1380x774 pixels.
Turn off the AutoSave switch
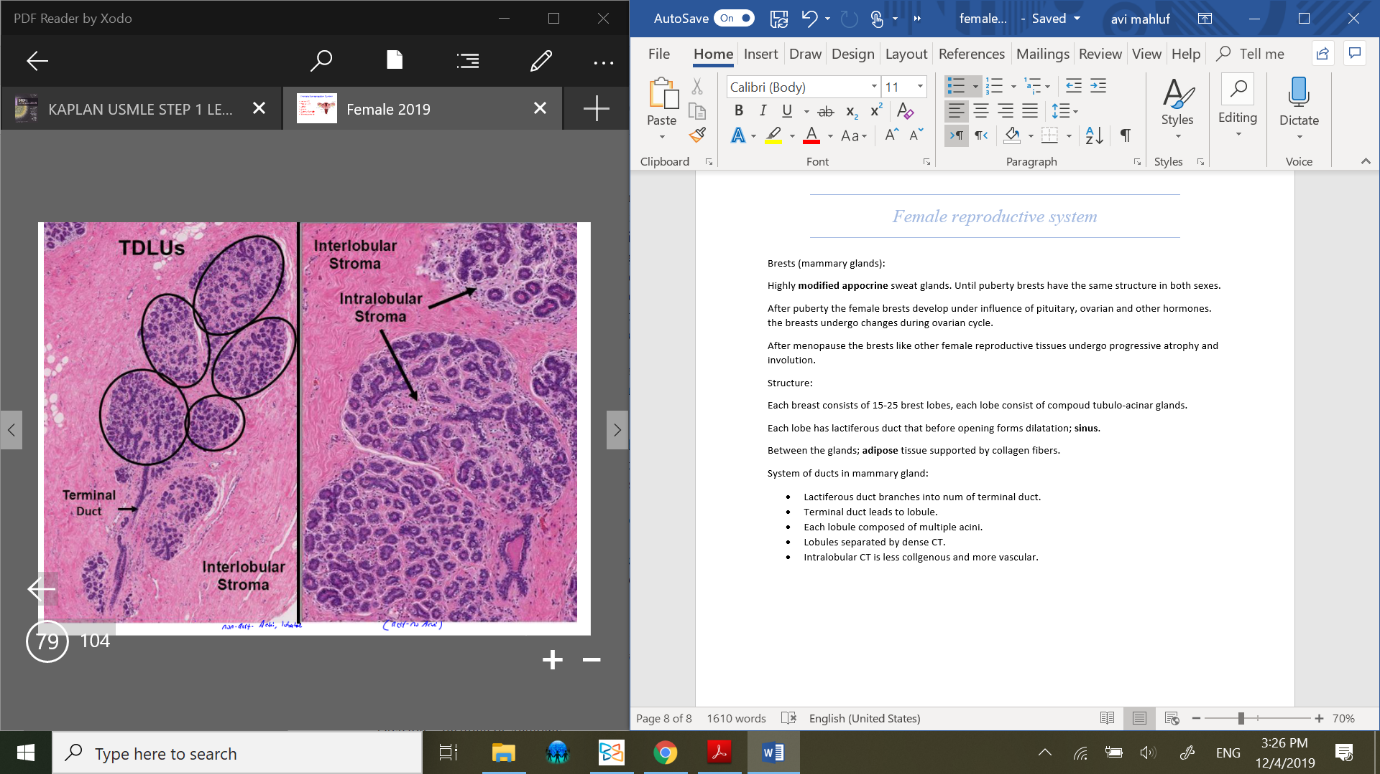tap(734, 18)
